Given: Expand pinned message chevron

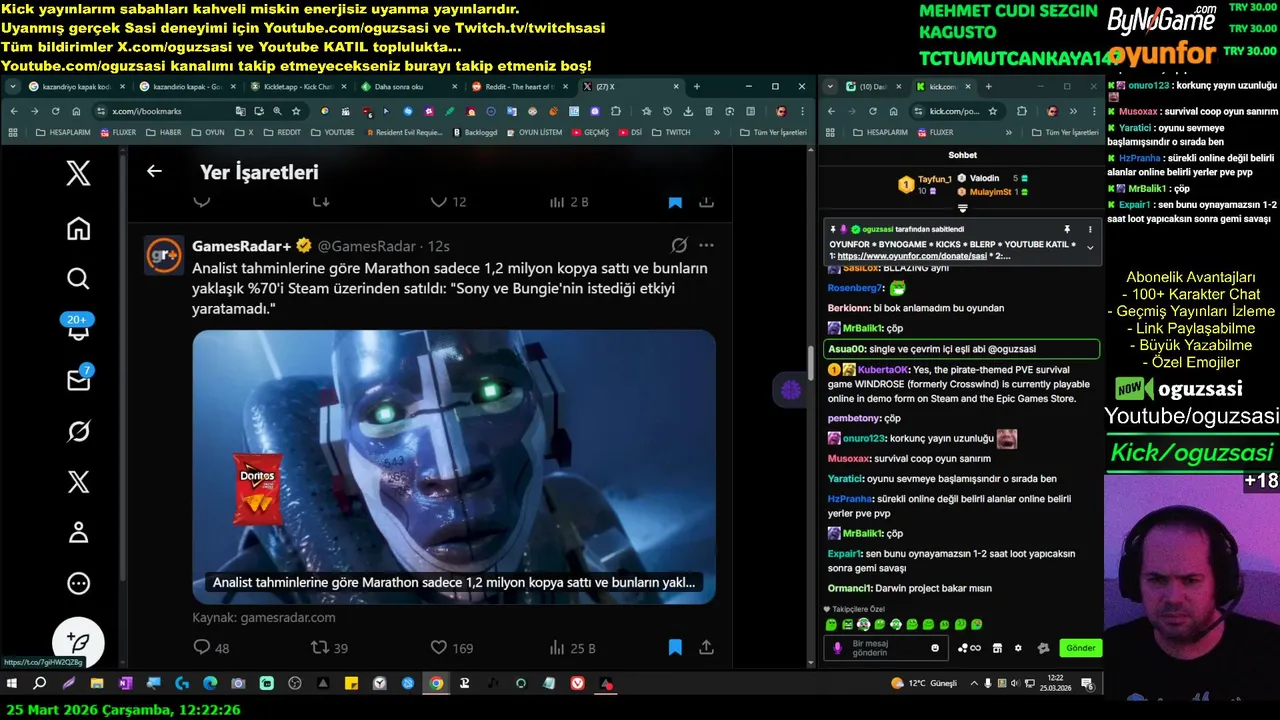Looking at the screenshot, I should pos(1090,248).
